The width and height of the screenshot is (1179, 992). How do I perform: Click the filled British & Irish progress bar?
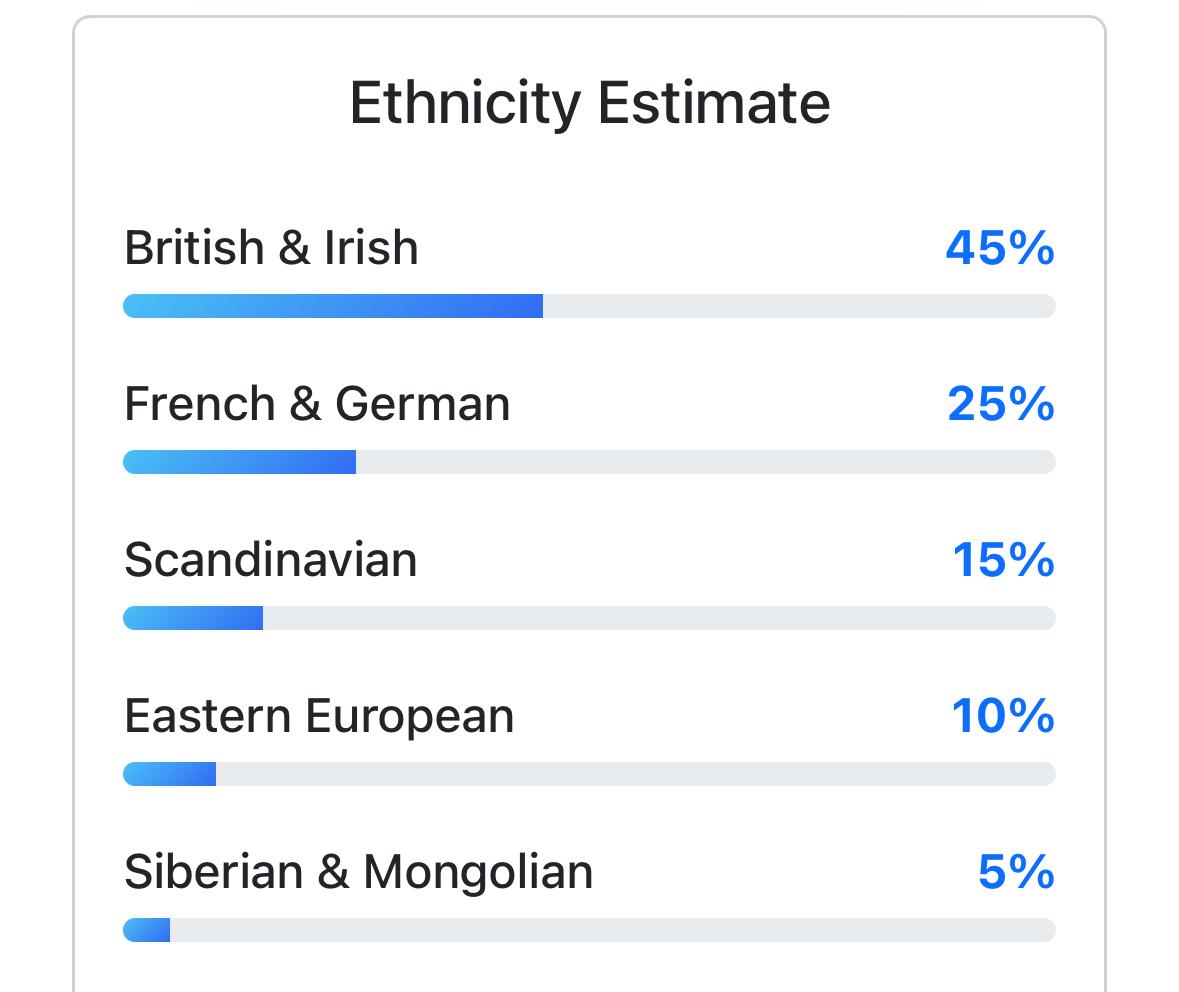[x=333, y=306]
